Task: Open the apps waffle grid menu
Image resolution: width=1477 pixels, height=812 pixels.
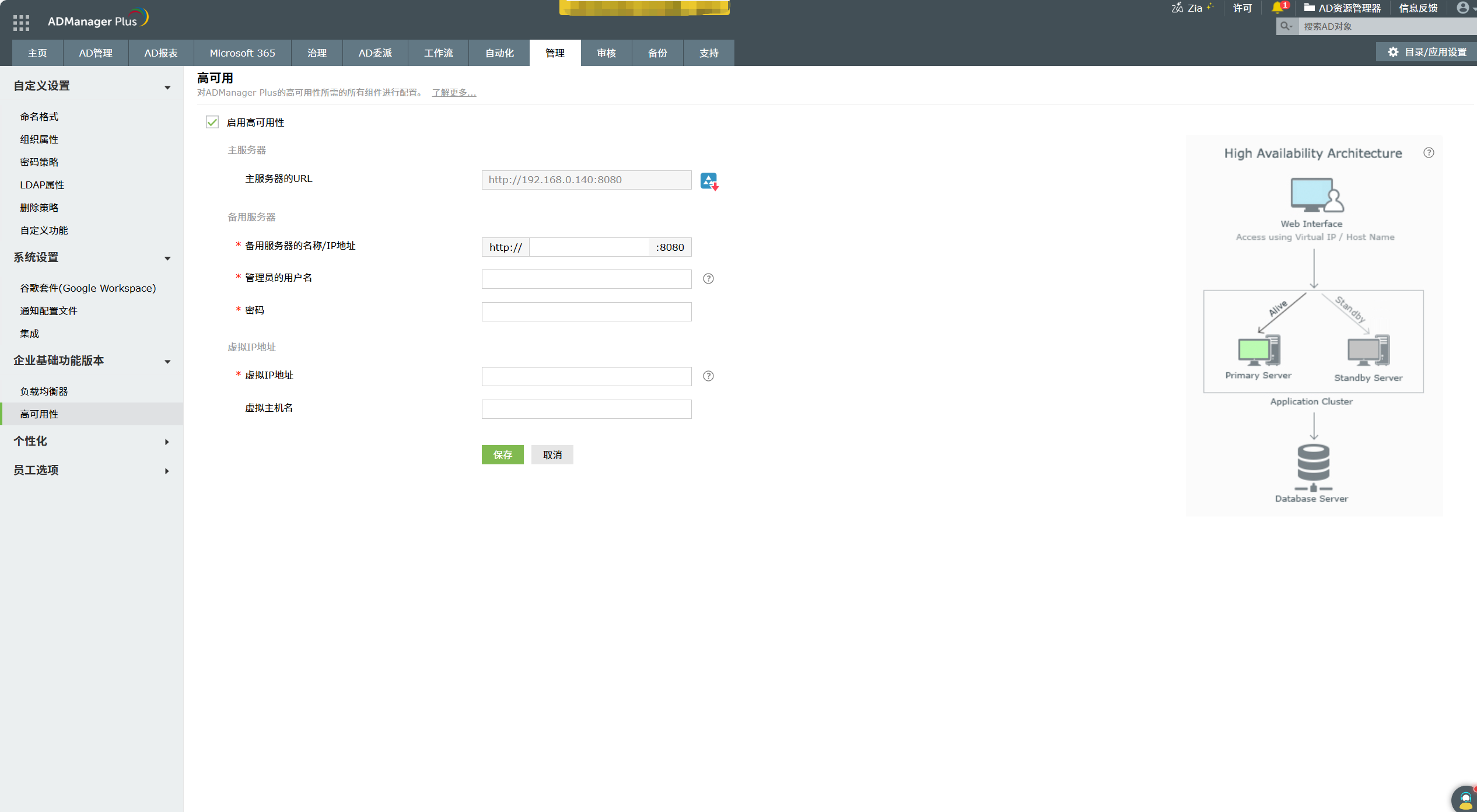Action: 20,22
